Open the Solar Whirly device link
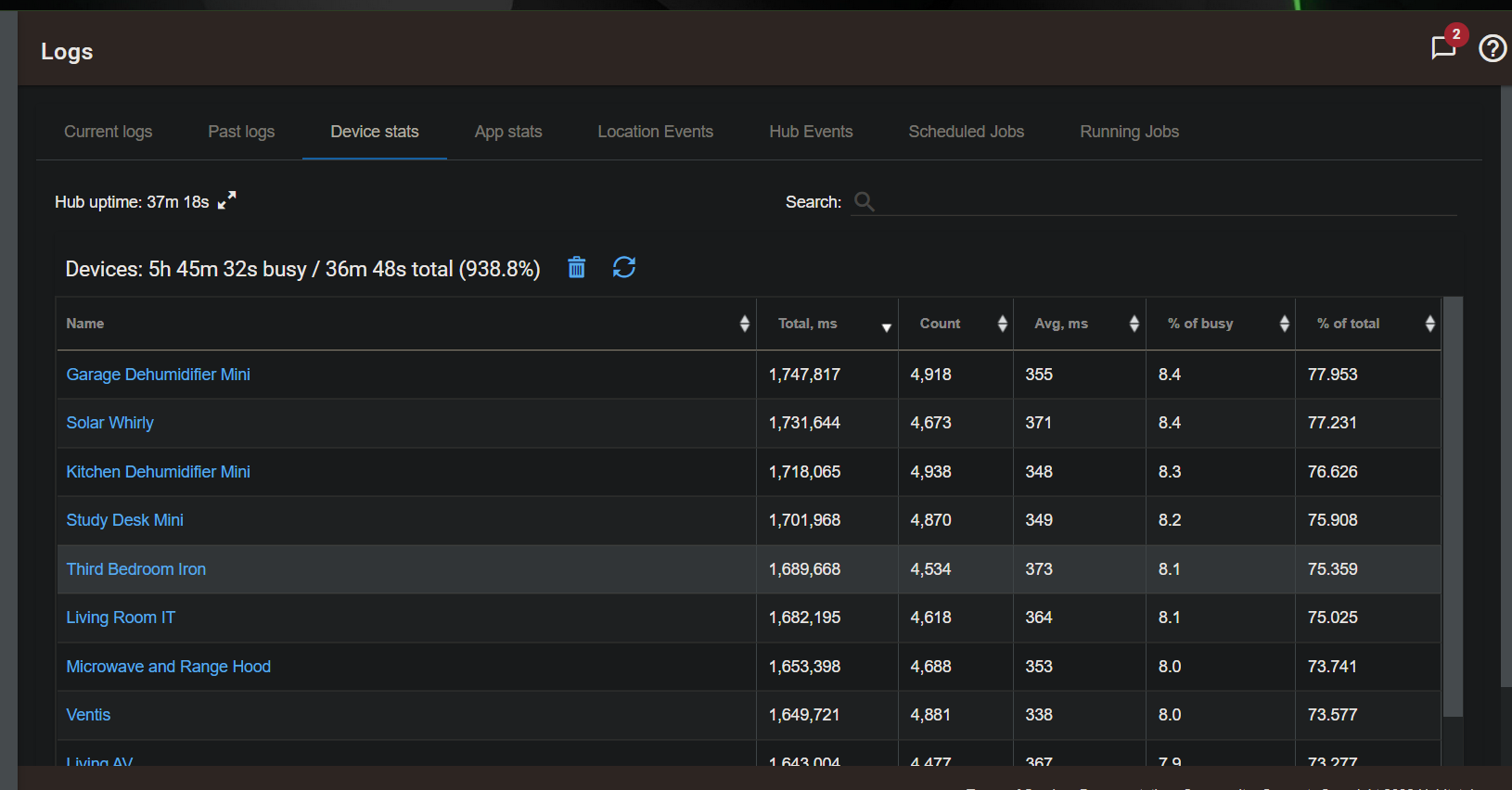This screenshot has width=1512, height=790. 109,423
